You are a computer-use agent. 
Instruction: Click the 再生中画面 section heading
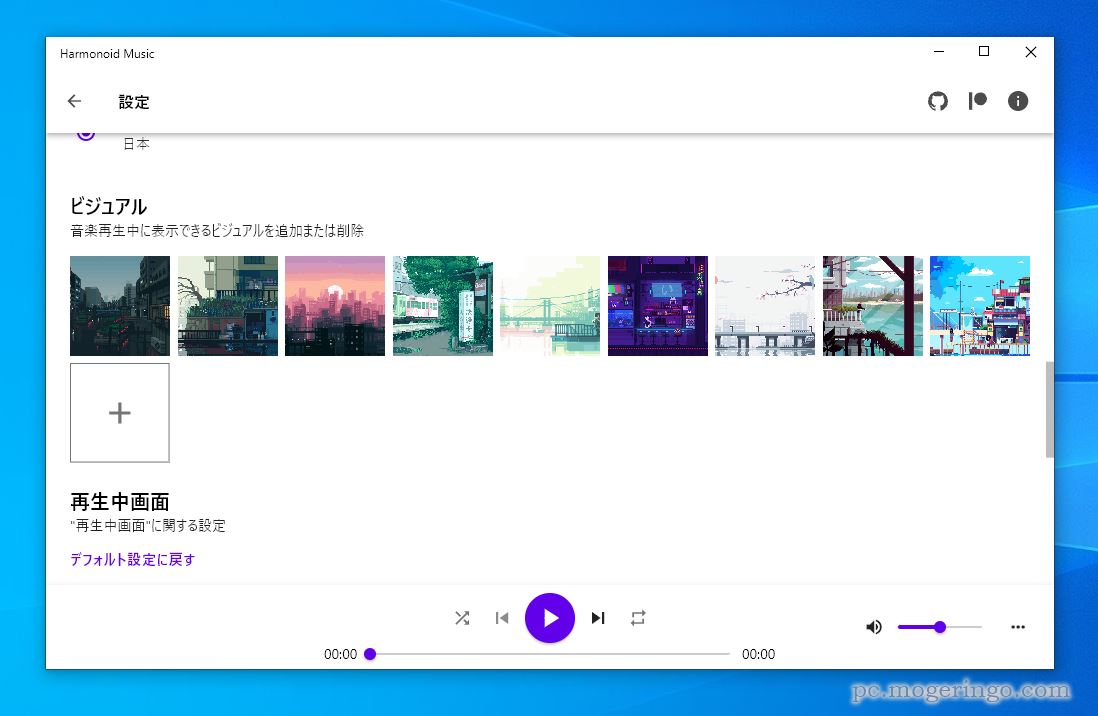[x=120, y=502]
